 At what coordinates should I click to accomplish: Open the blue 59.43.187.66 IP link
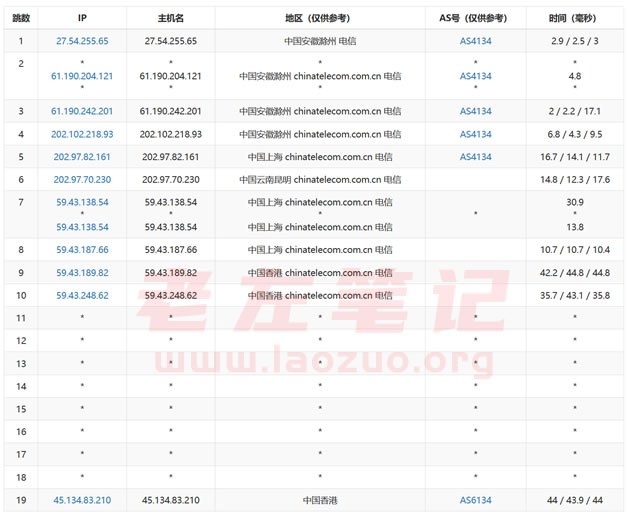pos(82,249)
